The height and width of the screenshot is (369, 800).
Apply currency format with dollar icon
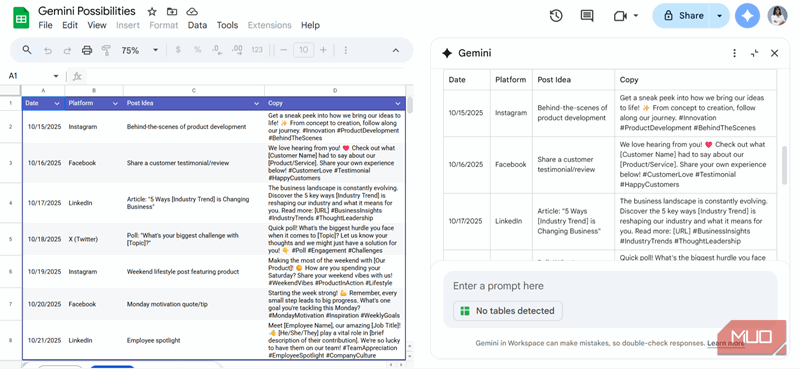[178, 50]
